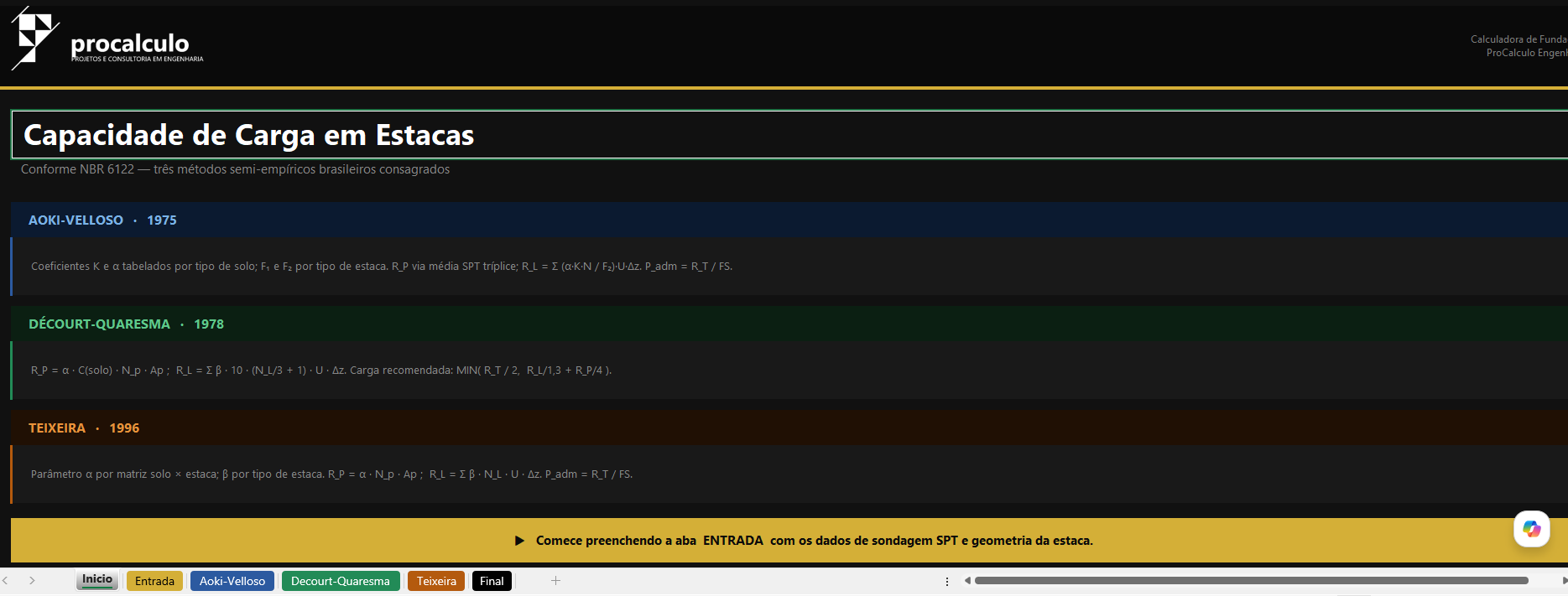This screenshot has width=1568, height=596.
Task: Open the Aoki-Velloso sheet tab
Action: click(x=232, y=581)
